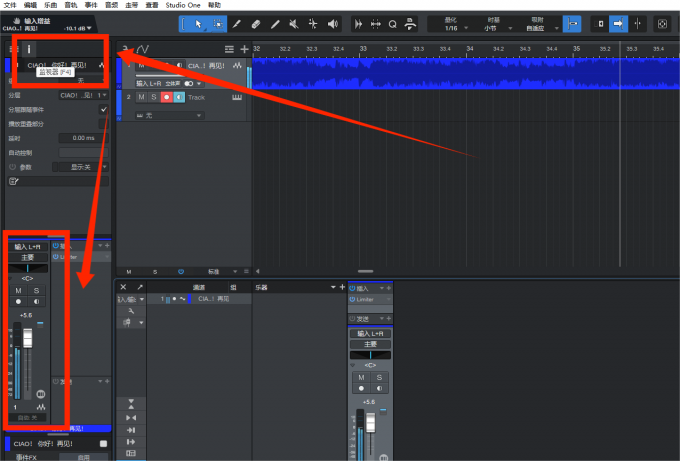680x461 pixels.
Task: Toggle the 播放重叠部分 checkbox
Action: (x=104, y=124)
